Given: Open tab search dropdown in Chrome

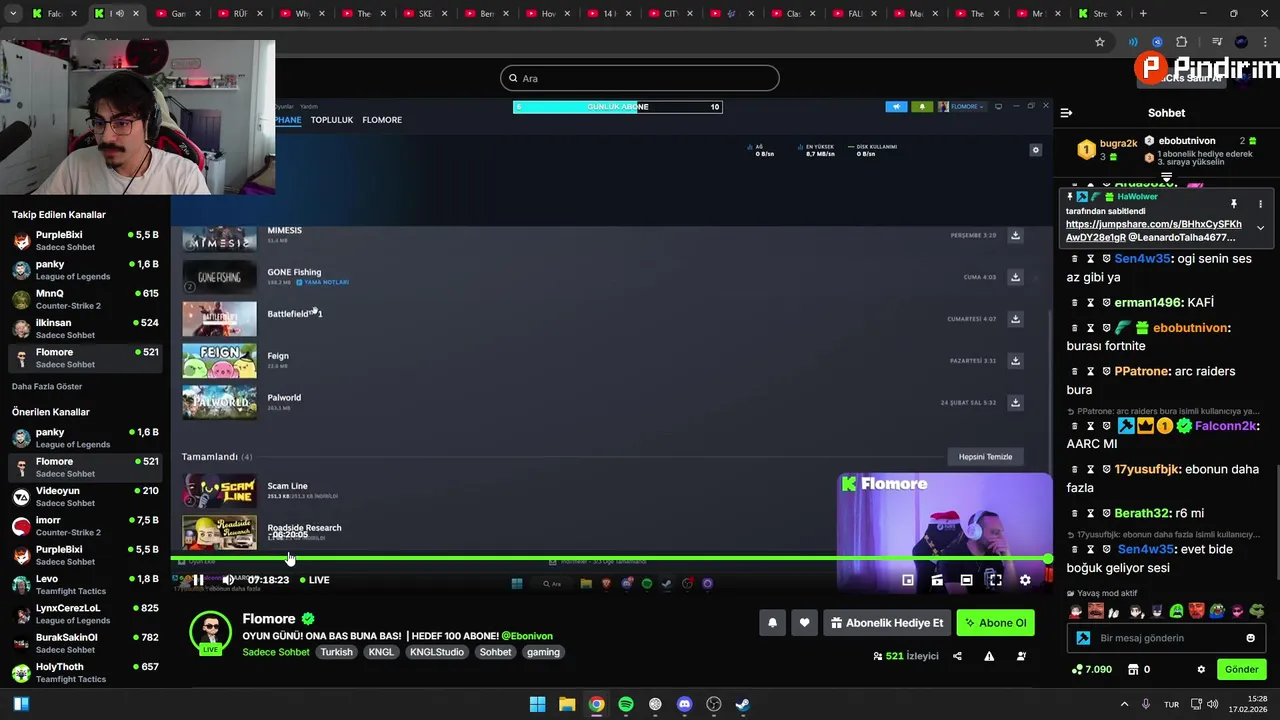Looking at the screenshot, I should tap(13, 13).
